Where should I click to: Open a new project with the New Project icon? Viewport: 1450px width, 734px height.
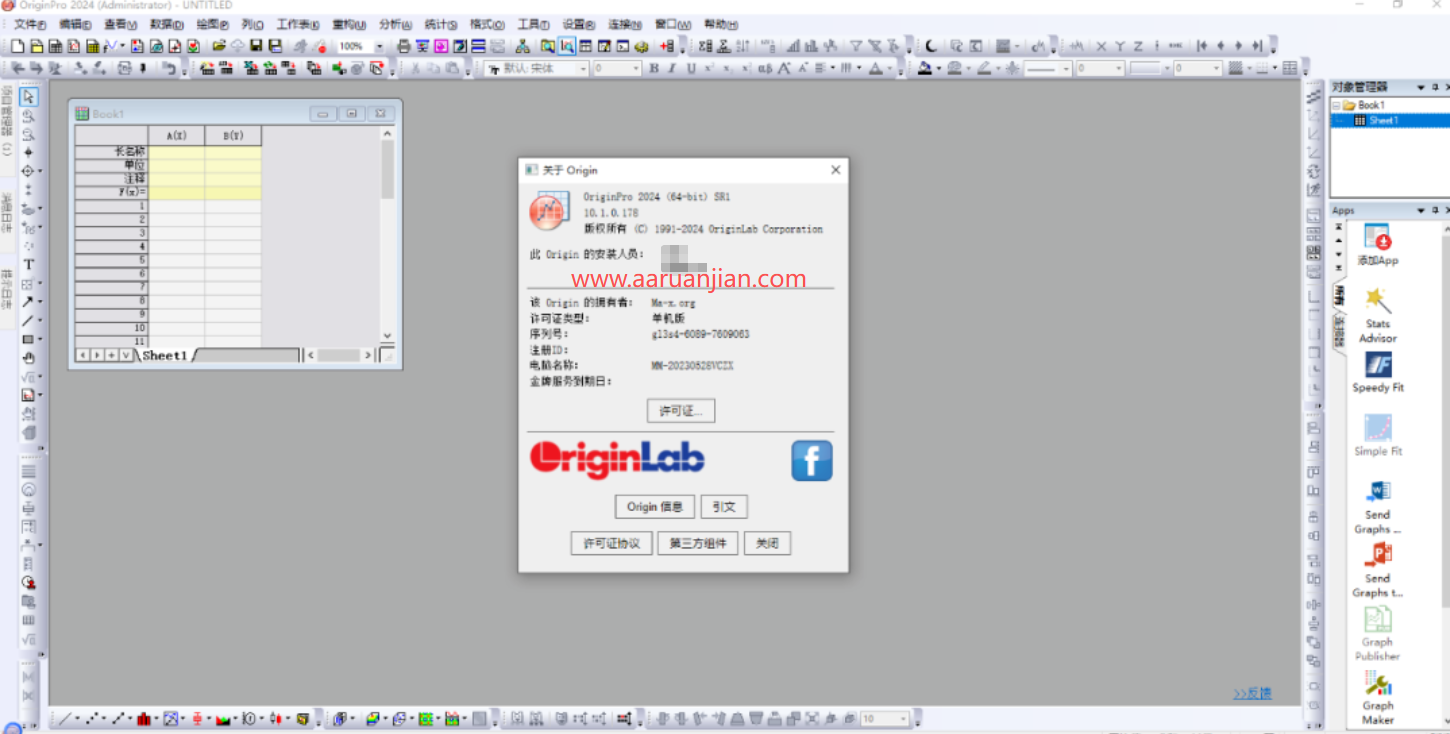click(x=16, y=45)
